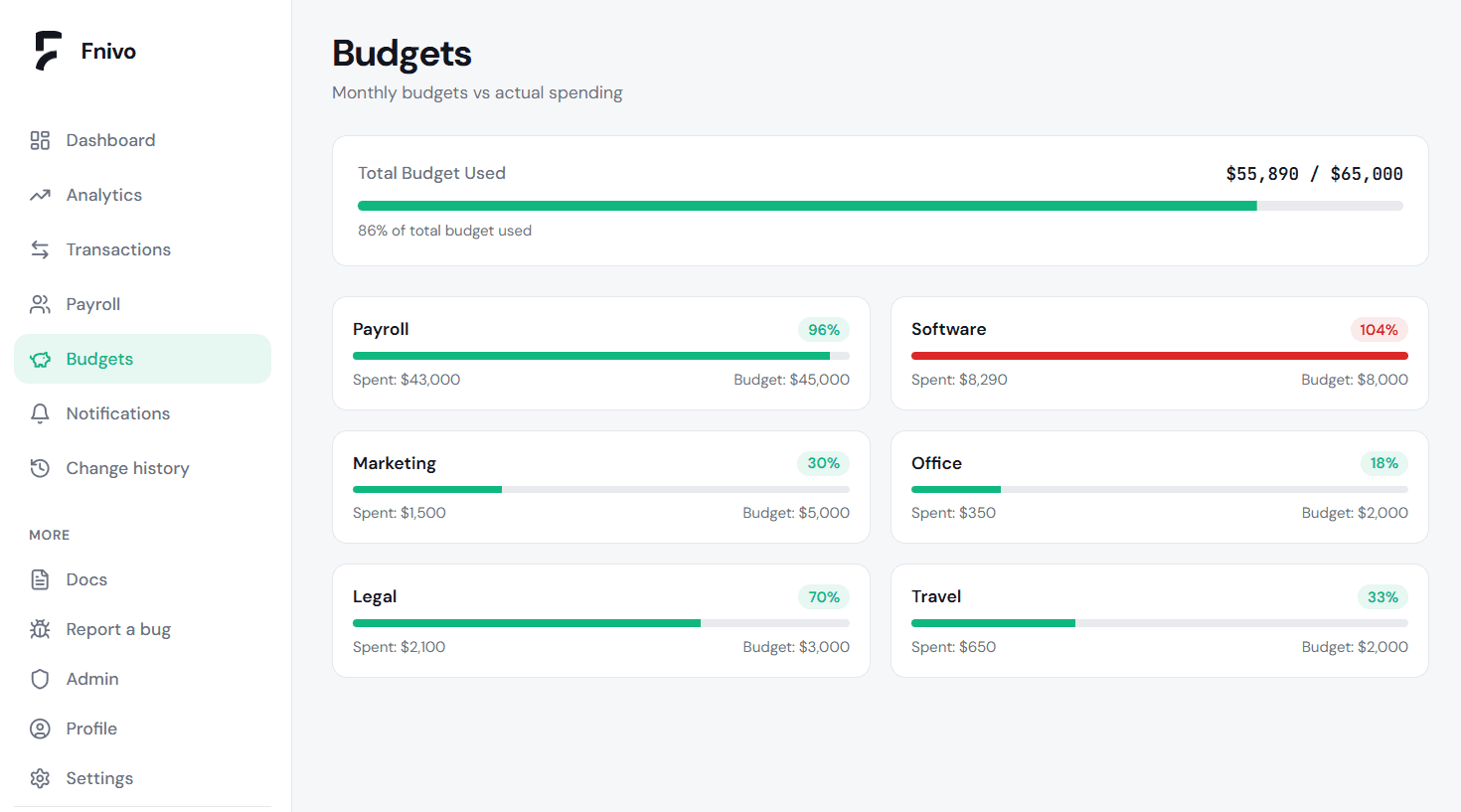Image resolution: width=1461 pixels, height=812 pixels.
Task: Click the Report a bug insect icon
Action: coord(40,629)
